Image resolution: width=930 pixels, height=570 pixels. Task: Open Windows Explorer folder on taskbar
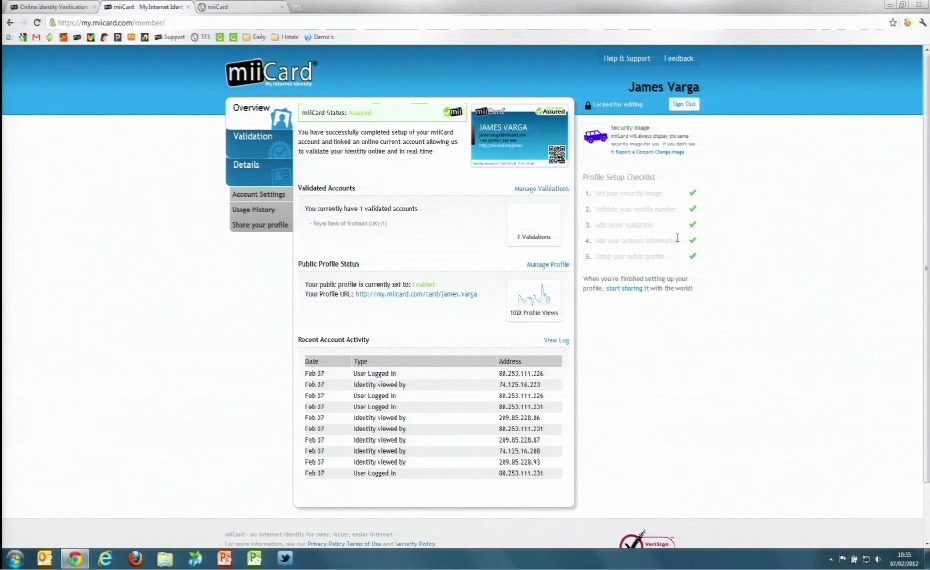click(165, 559)
